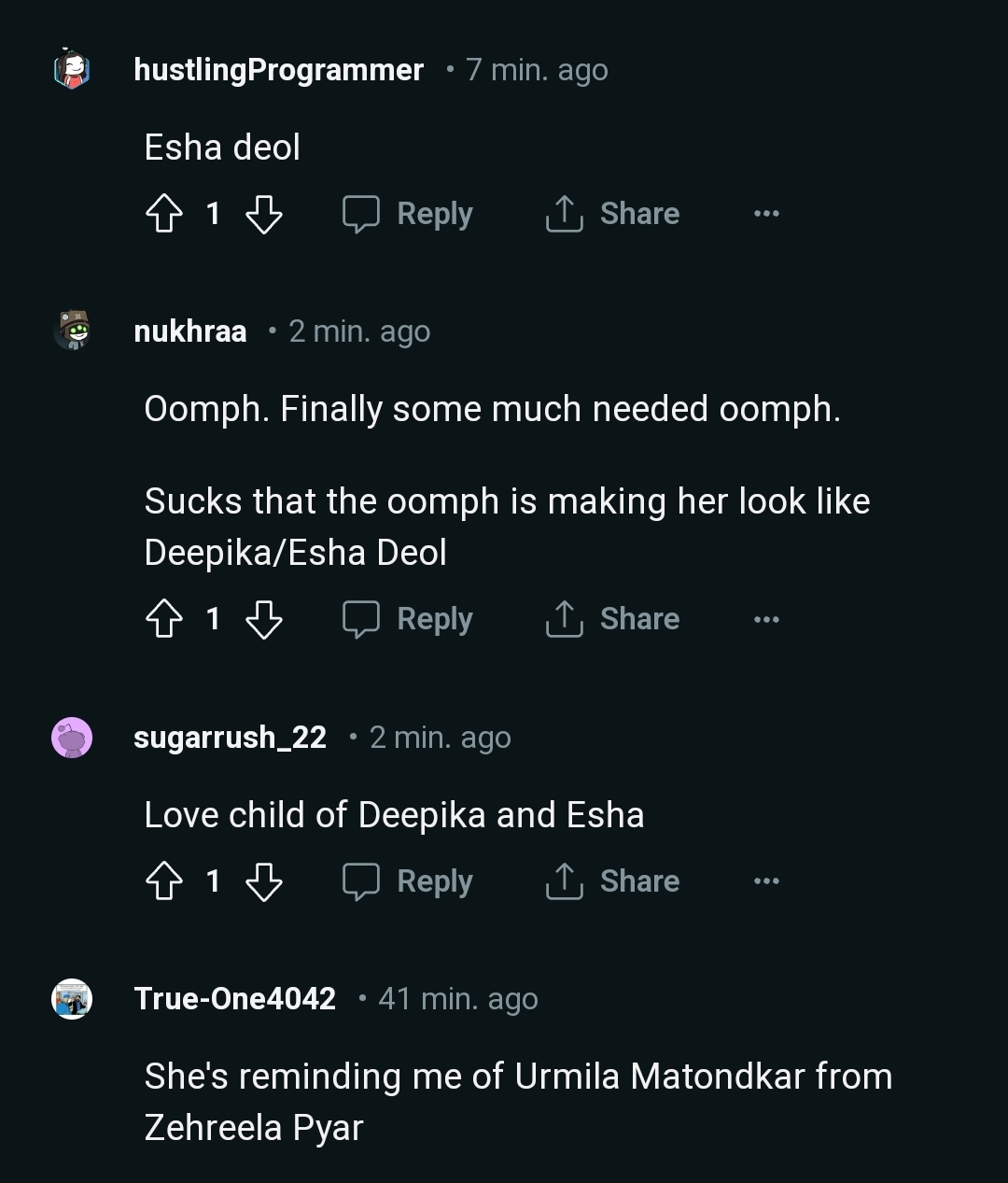Open sugarrush_22's purple avatar
Image resolution: width=1008 pixels, height=1183 pixels.
pyautogui.click(x=72, y=738)
